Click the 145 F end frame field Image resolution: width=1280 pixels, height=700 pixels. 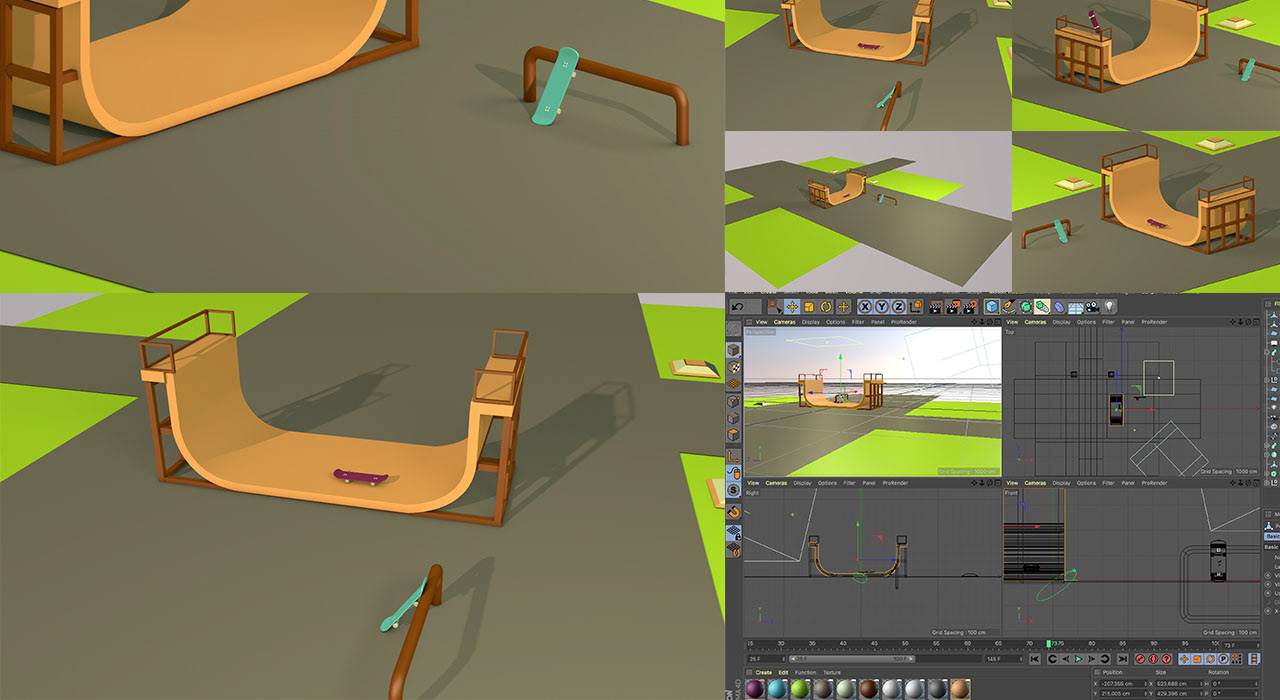[x=1004, y=659]
